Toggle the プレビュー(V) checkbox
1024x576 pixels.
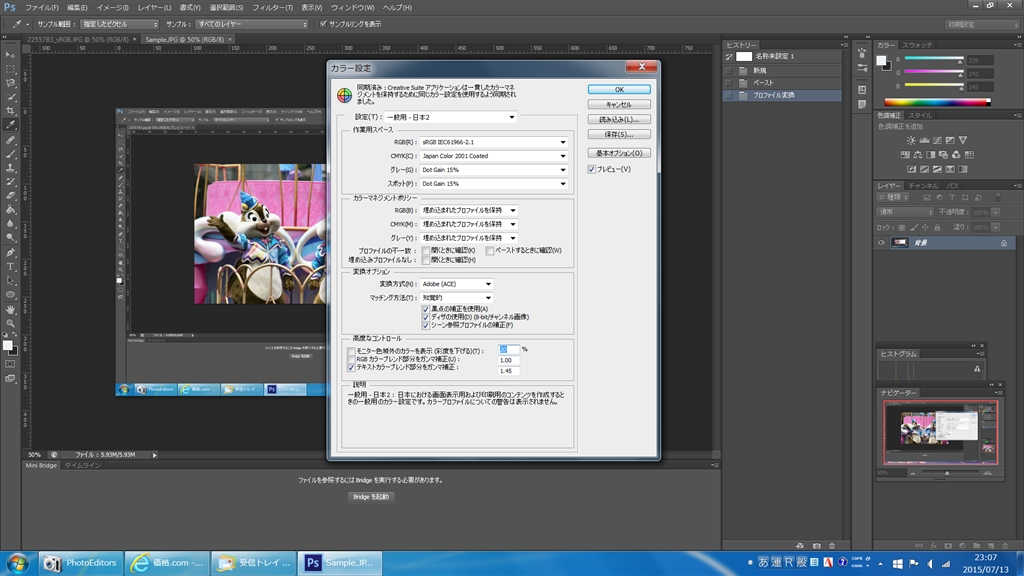pyautogui.click(x=592, y=169)
